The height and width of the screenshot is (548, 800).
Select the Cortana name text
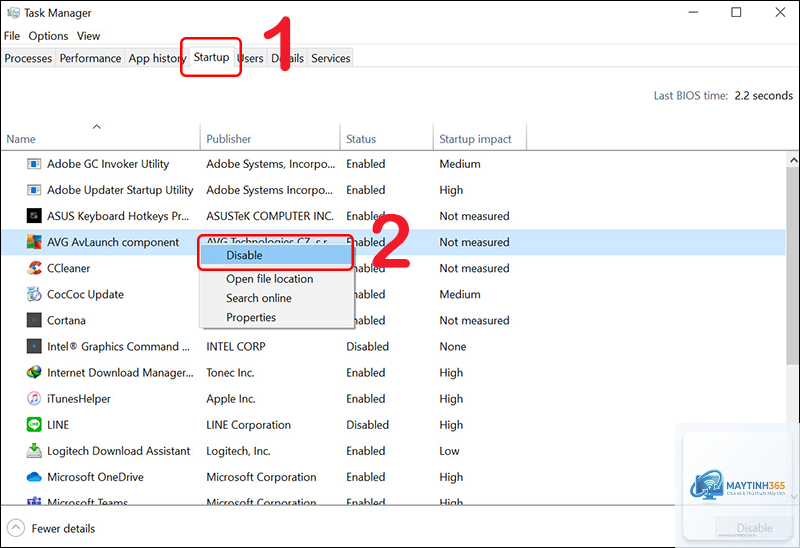(66, 320)
